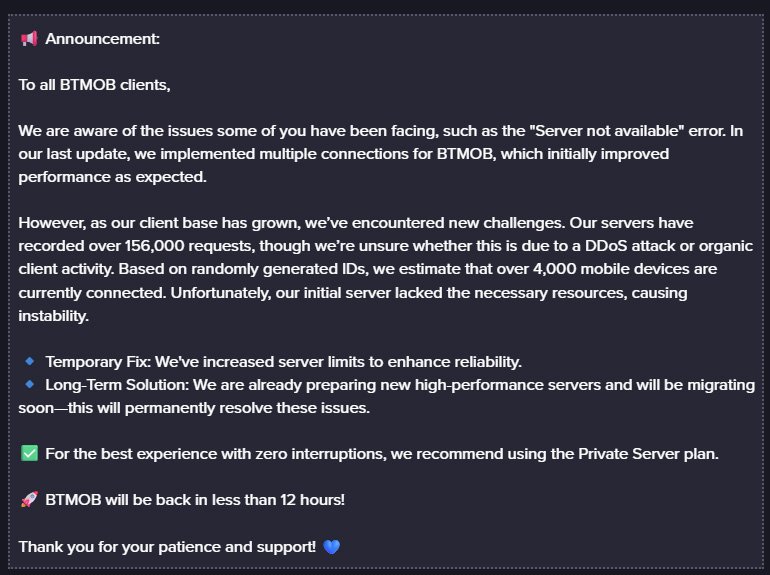Screen dimensions: 770x575
Task: Click the 'Private Server plan' text
Action: tap(648, 454)
